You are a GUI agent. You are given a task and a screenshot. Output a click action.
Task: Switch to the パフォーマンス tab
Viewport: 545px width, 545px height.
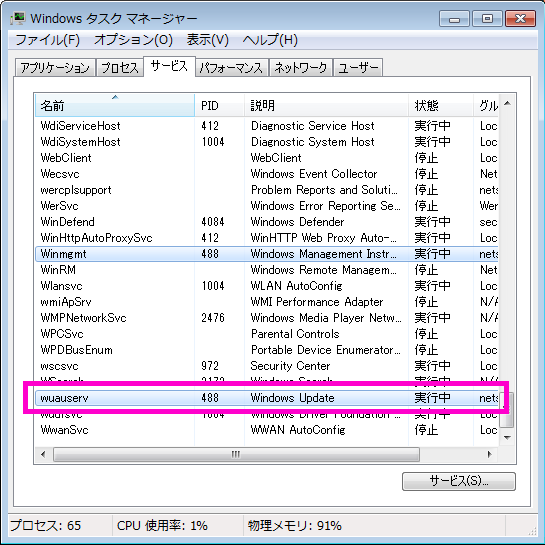(231, 67)
